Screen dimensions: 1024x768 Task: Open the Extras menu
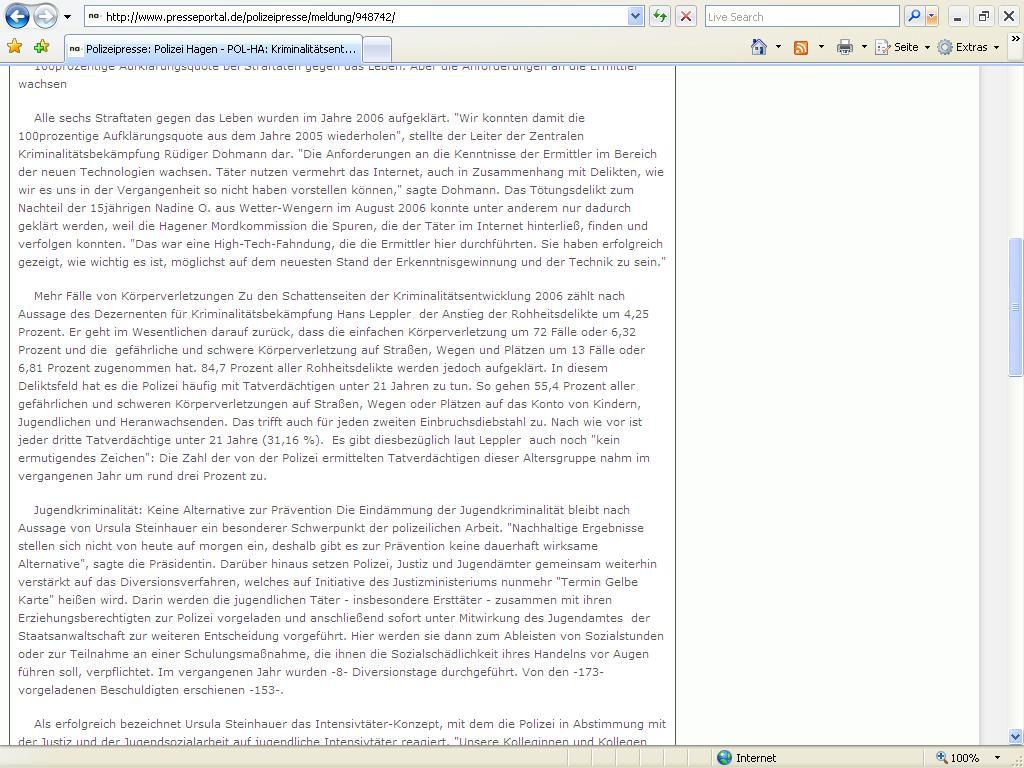tap(968, 47)
